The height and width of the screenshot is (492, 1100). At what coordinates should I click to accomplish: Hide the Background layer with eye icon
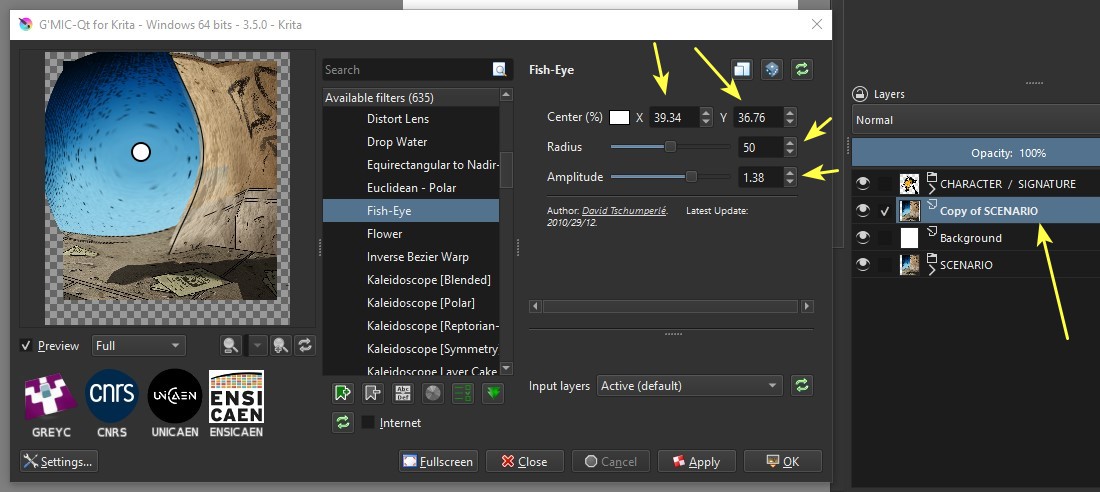click(x=862, y=238)
